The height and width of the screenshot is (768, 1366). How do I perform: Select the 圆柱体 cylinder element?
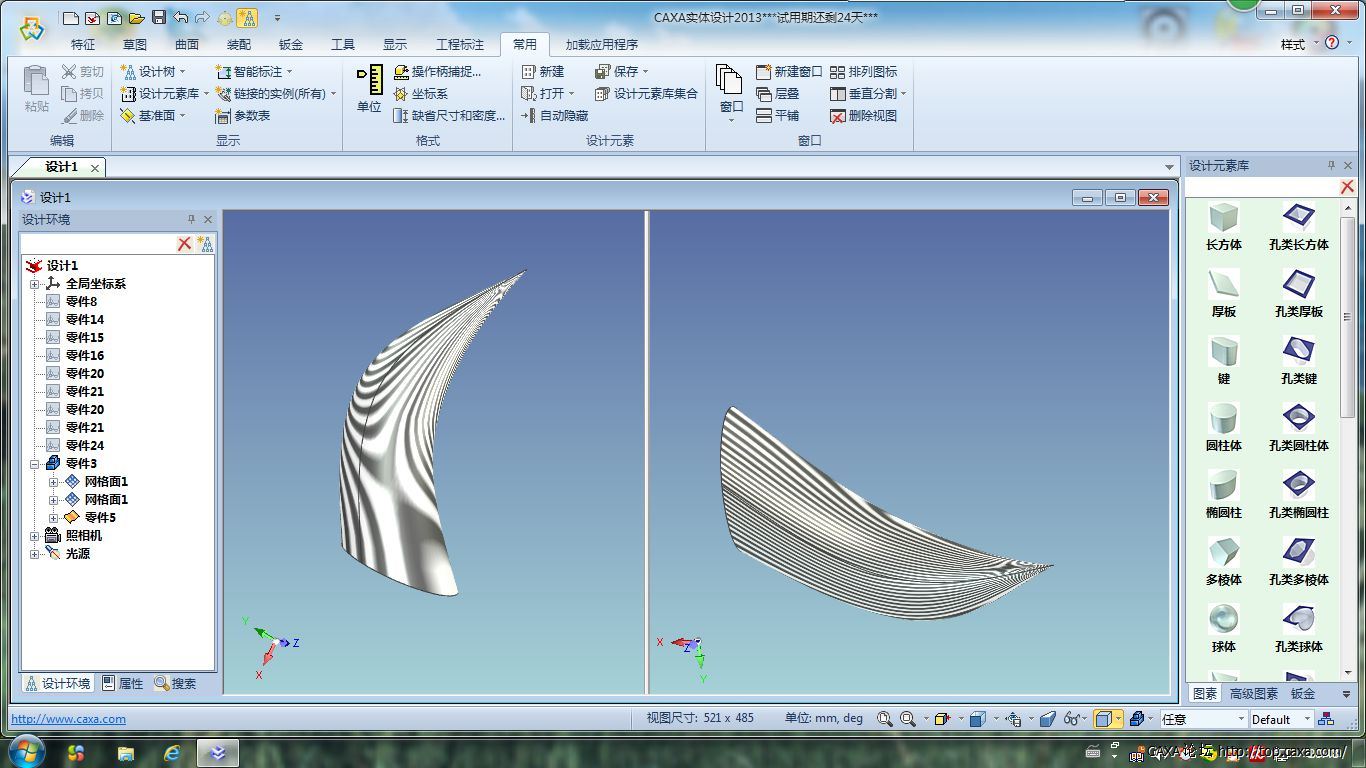[x=1224, y=428]
